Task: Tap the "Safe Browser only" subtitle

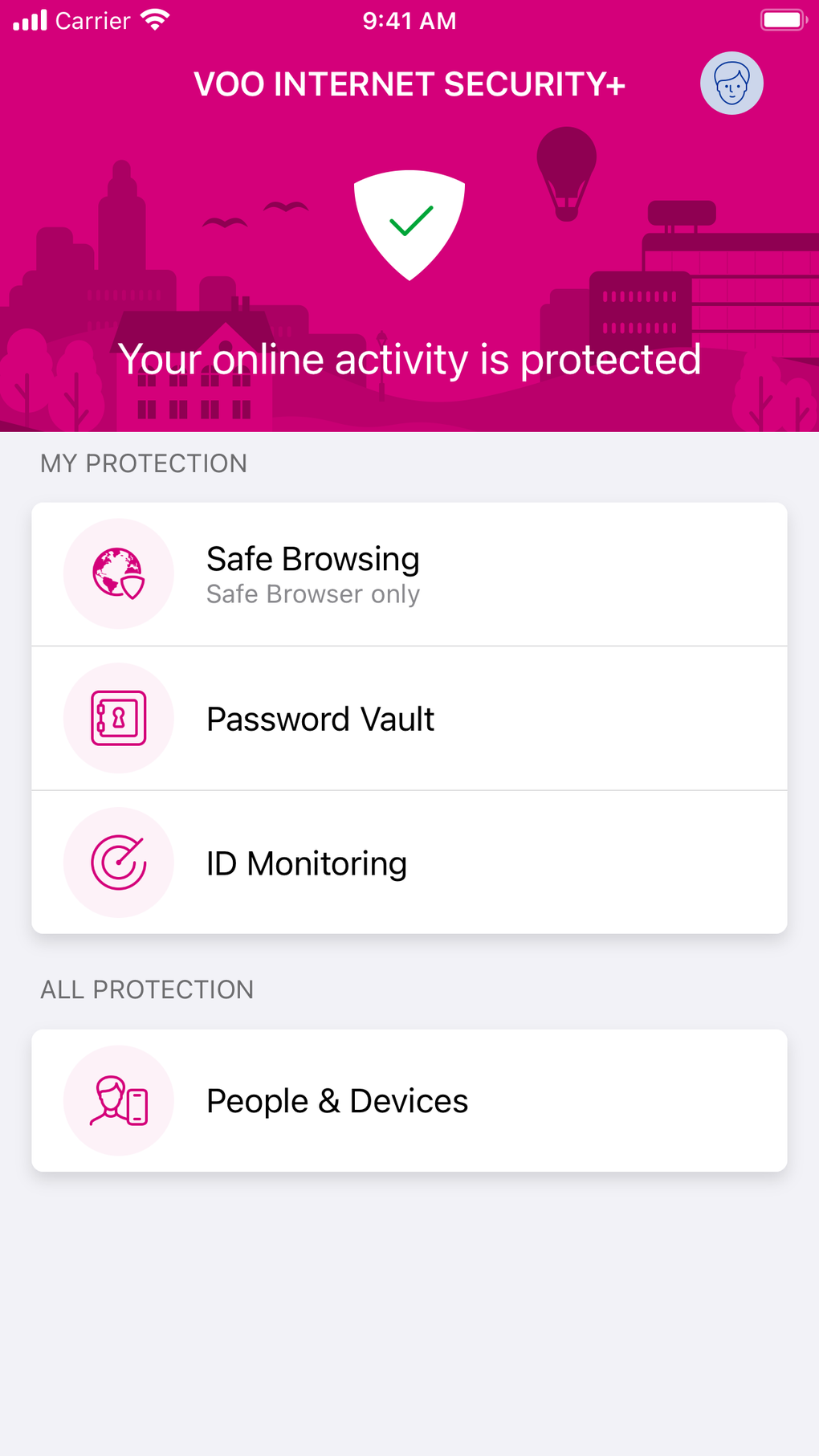Action: point(313,594)
